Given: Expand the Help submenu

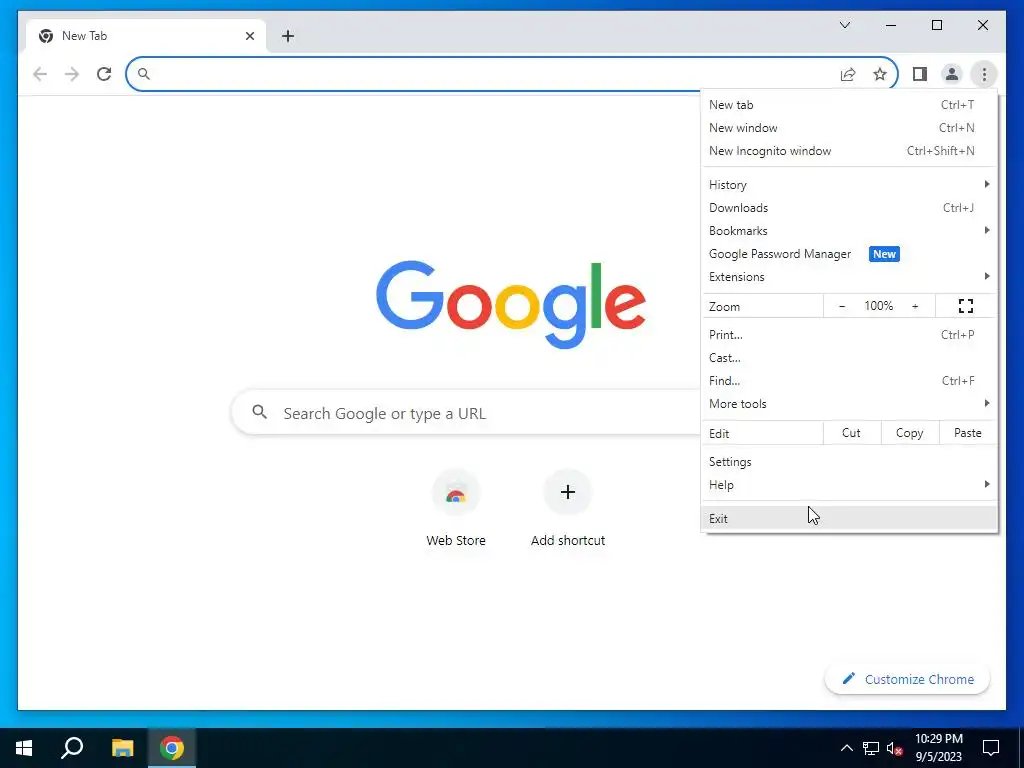Looking at the screenshot, I should click(x=849, y=485).
